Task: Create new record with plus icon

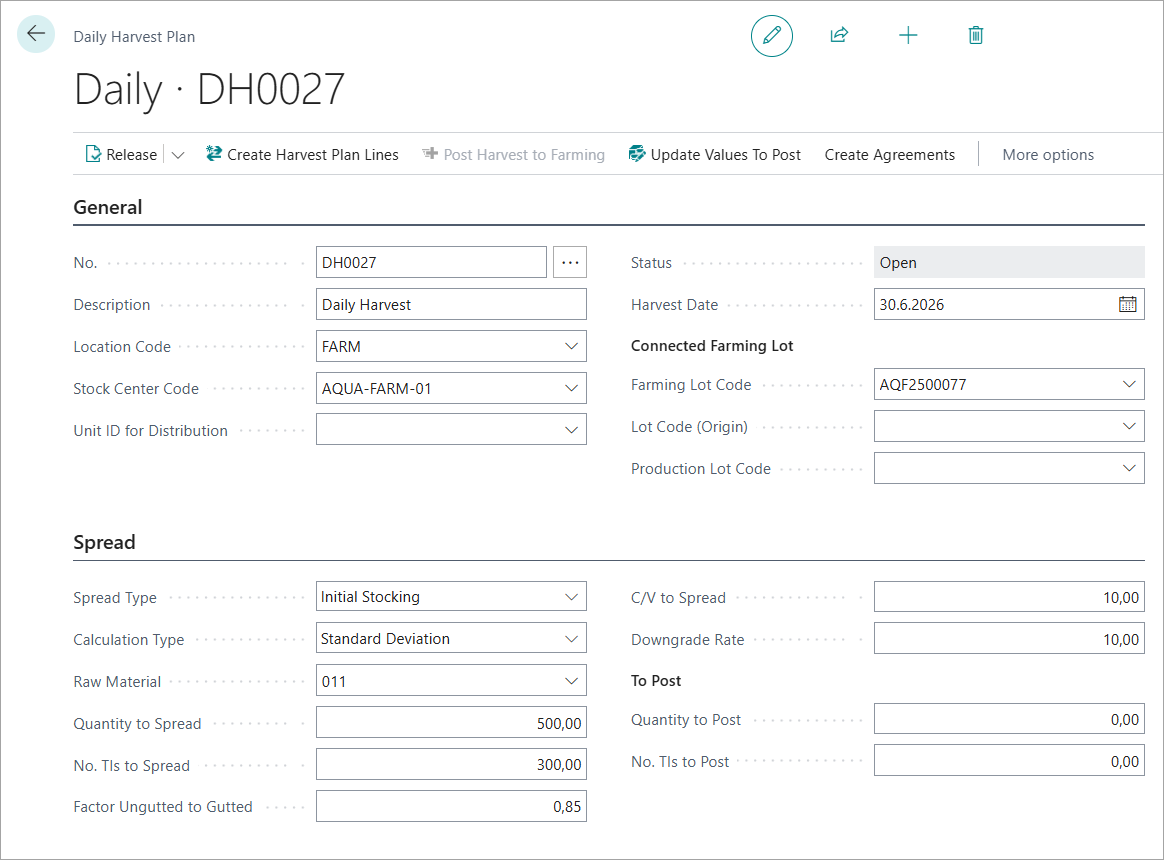Action: [908, 35]
